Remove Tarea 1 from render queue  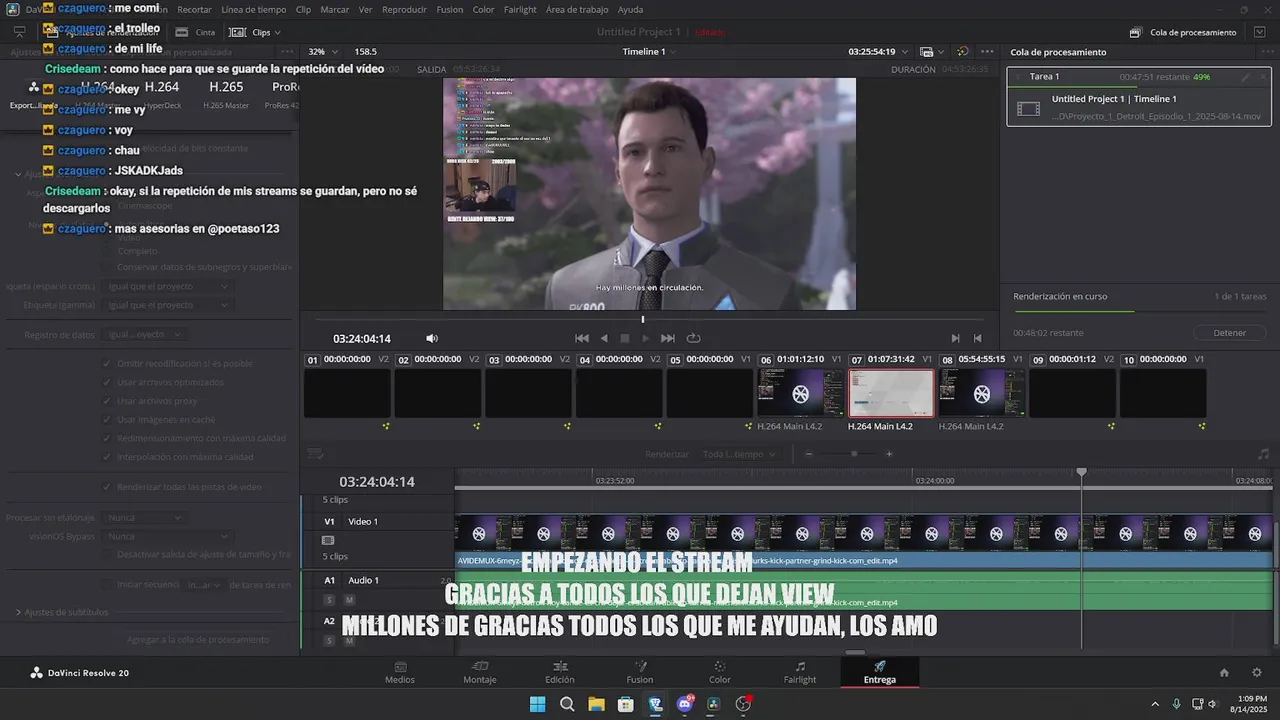tap(1262, 77)
